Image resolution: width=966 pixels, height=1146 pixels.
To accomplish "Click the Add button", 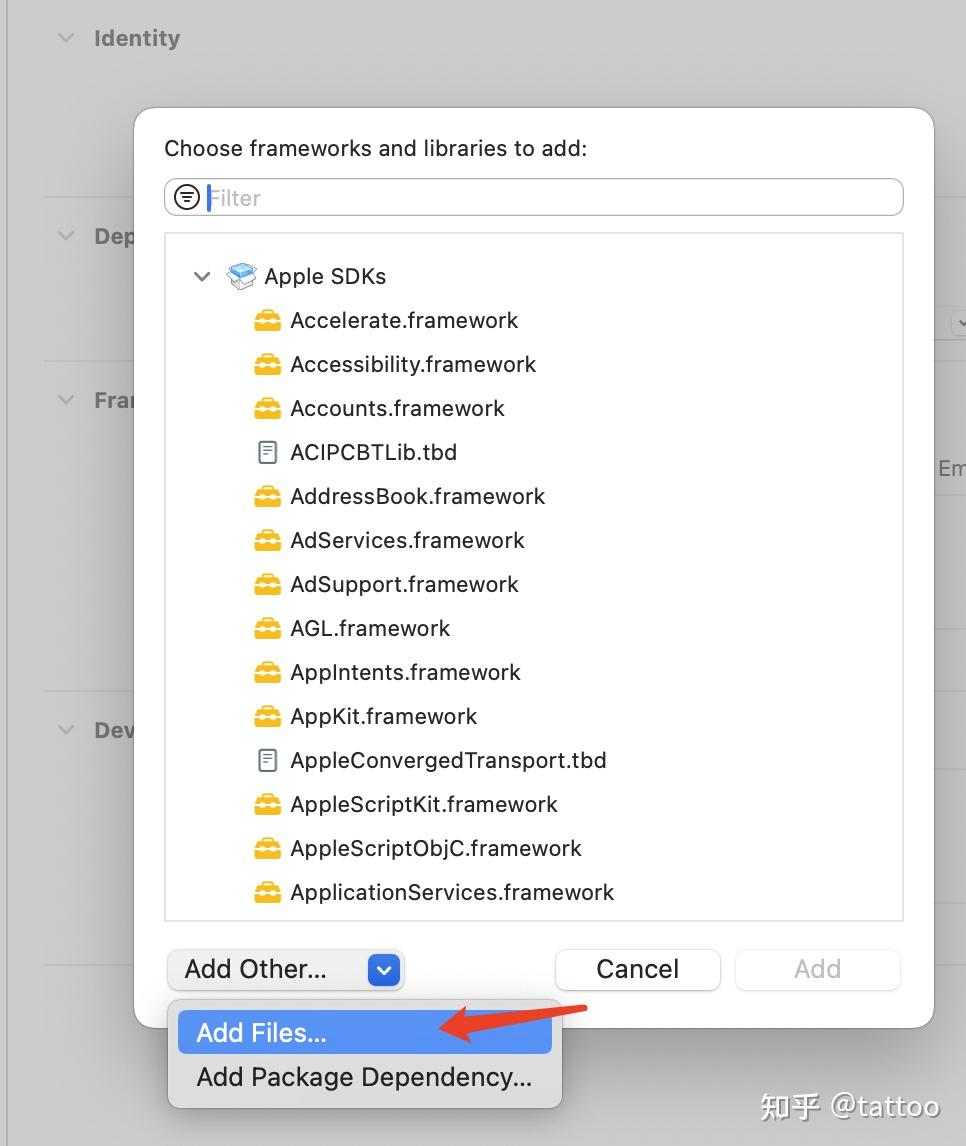I will tap(817, 969).
